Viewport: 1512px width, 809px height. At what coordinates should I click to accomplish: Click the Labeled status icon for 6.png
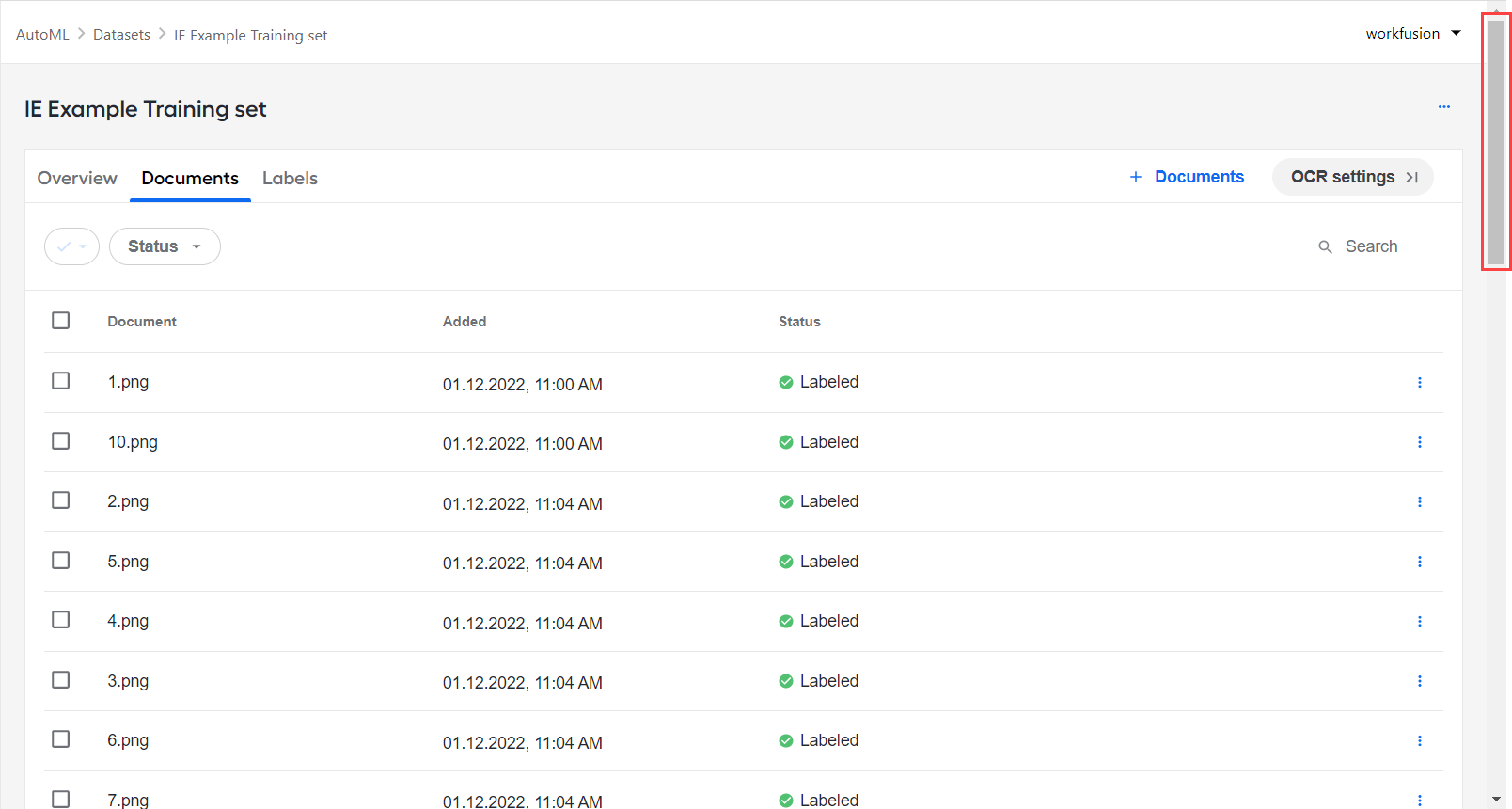[x=786, y=741]
